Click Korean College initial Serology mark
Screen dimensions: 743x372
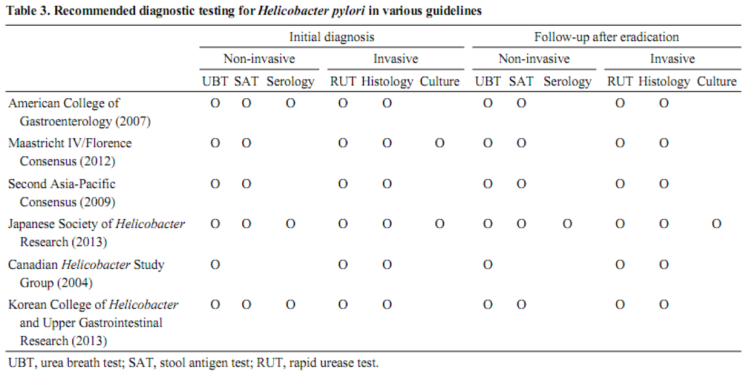pyautogui.click(x=290, y=305)
